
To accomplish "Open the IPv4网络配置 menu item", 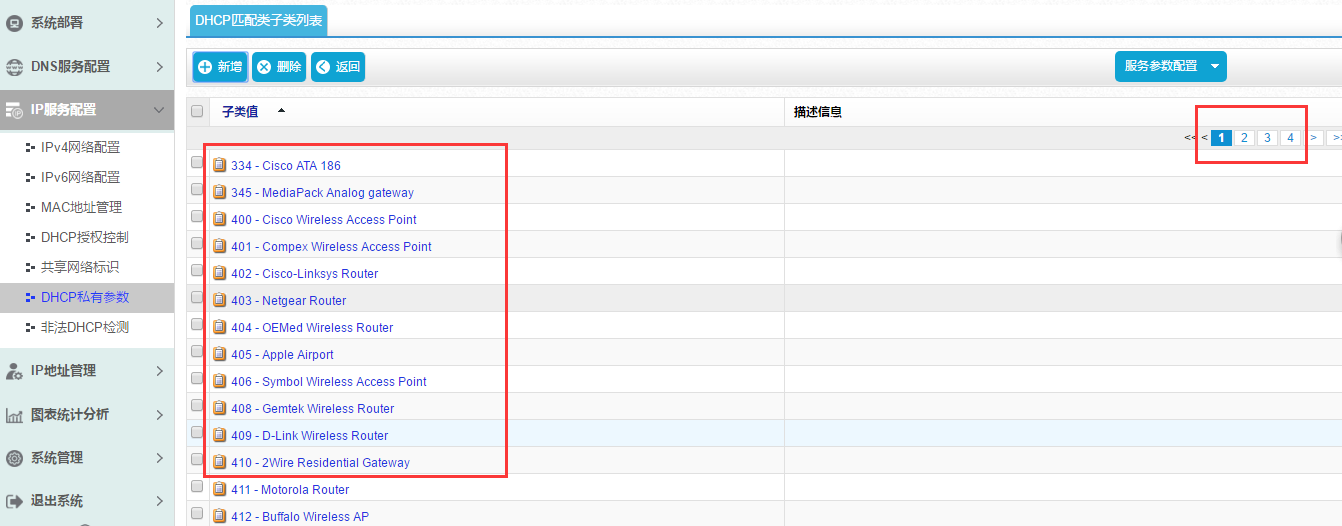I will (80, 147).
